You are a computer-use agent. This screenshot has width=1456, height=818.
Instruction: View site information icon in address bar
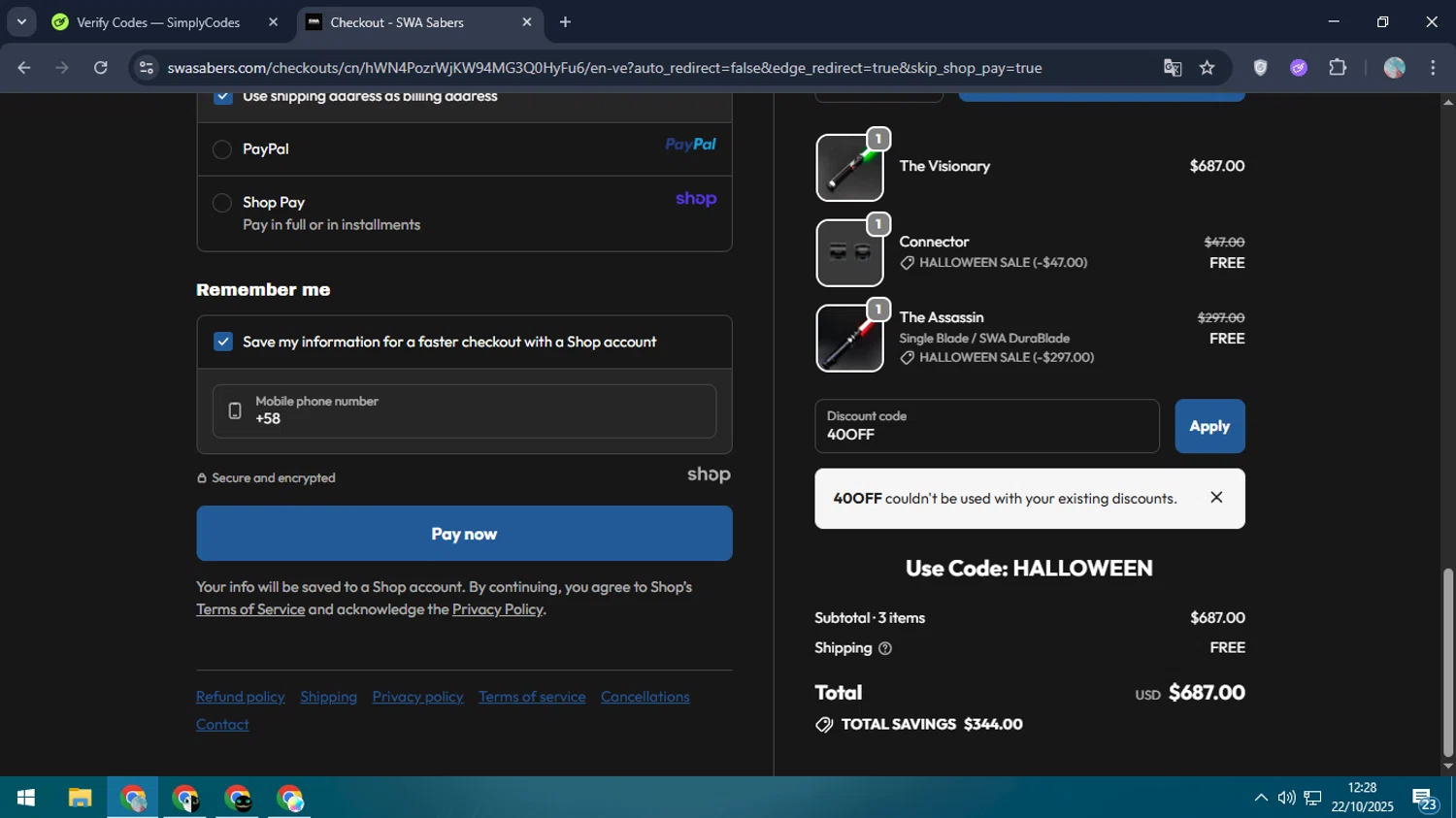147,68
